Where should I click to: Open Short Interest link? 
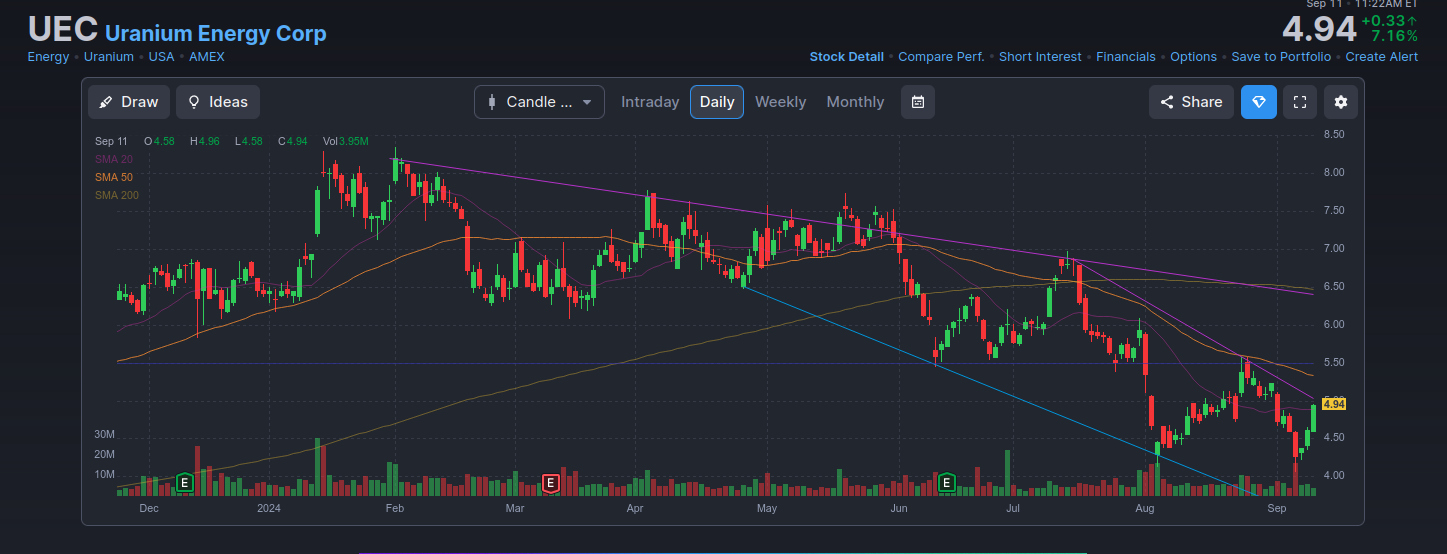(x=1040, y=57)
